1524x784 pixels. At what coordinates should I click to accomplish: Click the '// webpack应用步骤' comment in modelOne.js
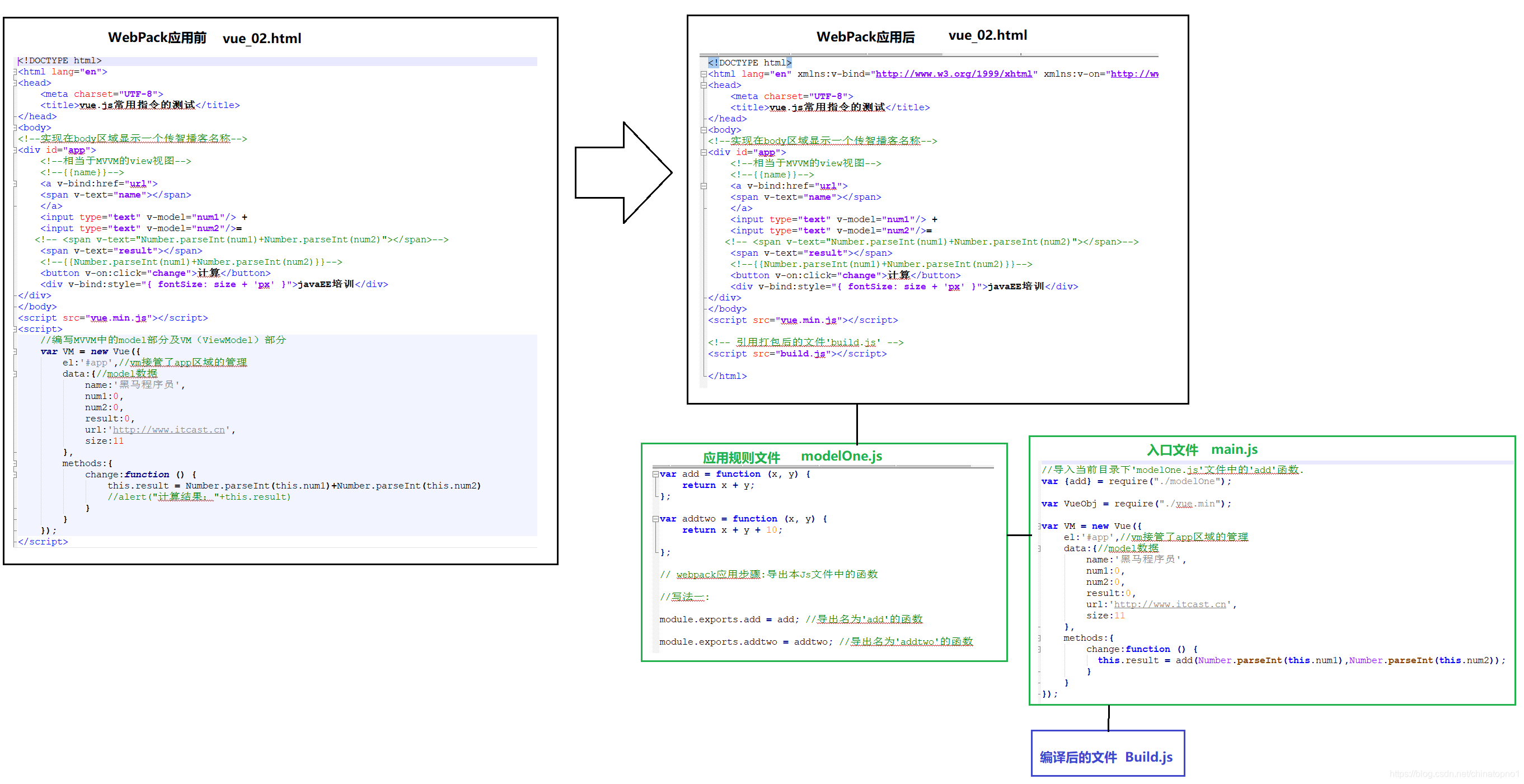point(769,575)
